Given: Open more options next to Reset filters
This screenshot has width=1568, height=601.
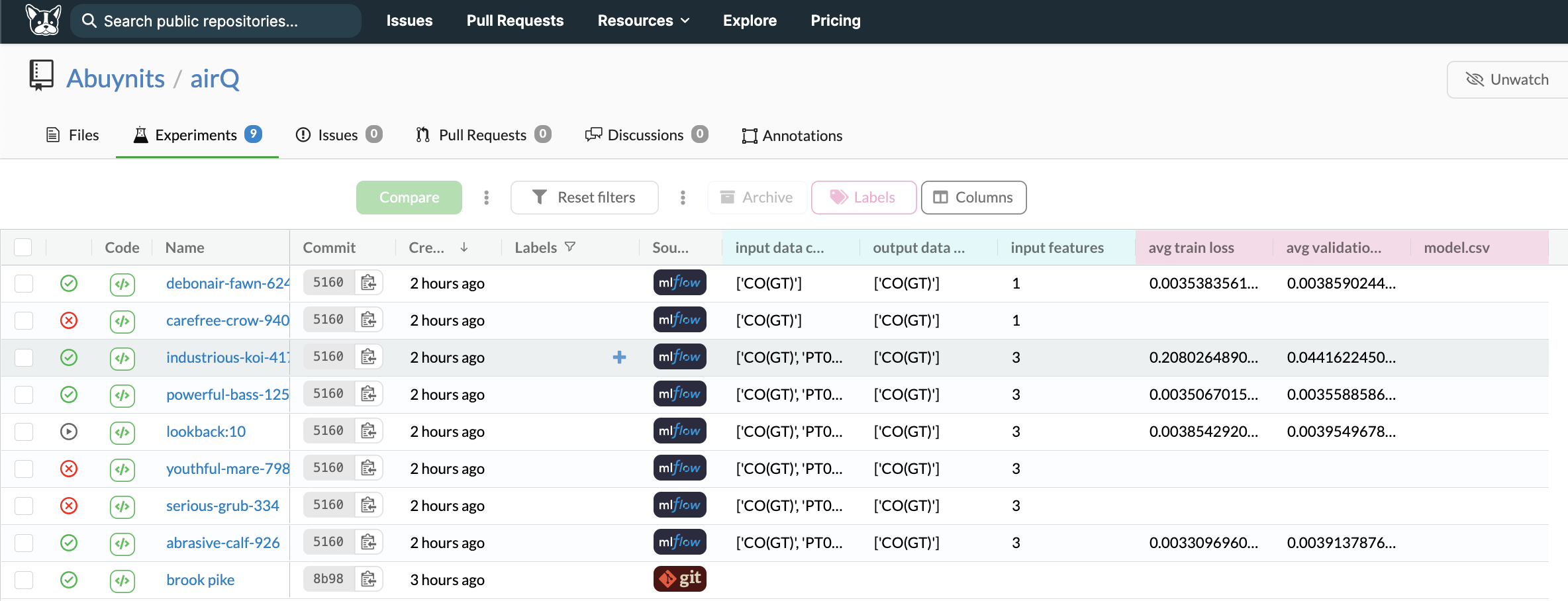Looking at the screenshot, I should [x=683, y=197].
